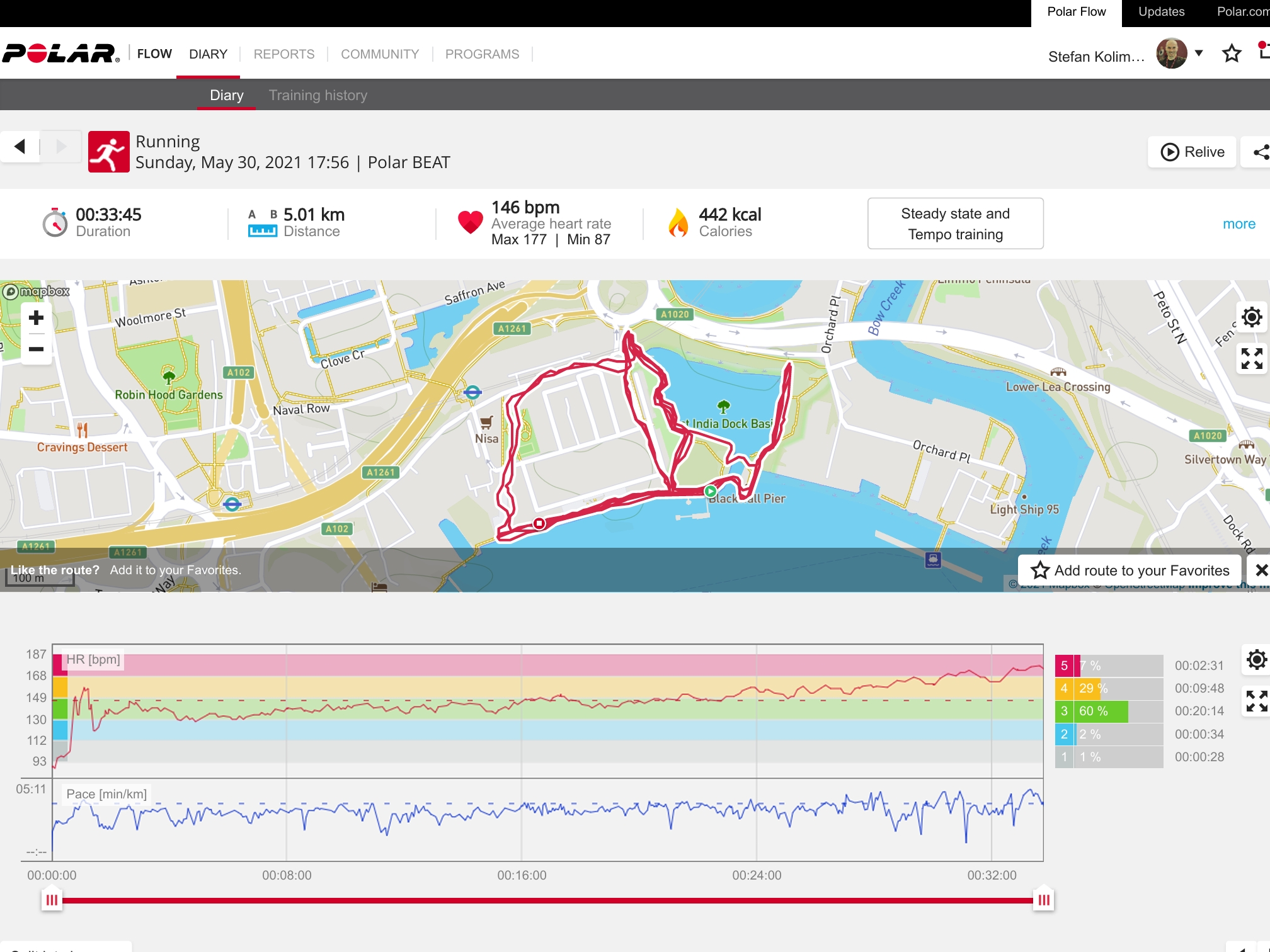
Task: Open Stefan Kolim profile avatar
Action: [1172, 54]
